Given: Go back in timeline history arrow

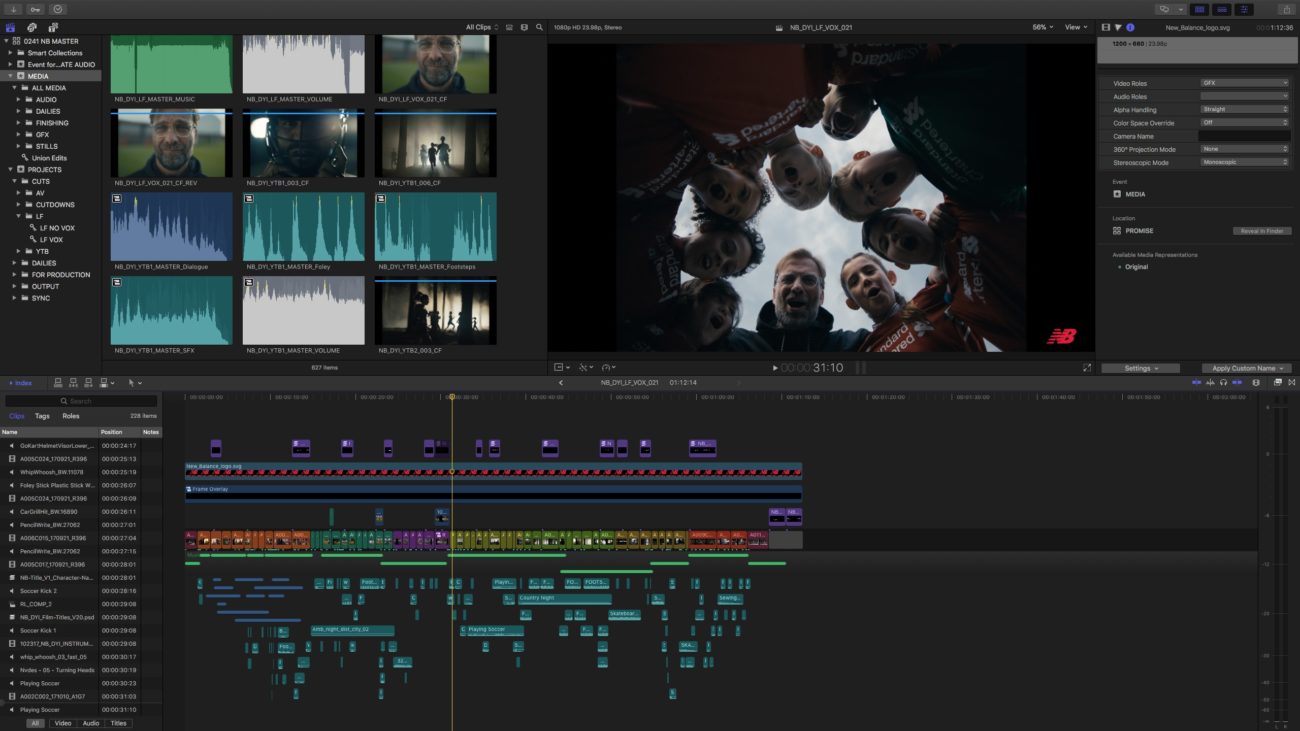Looking at the screenshot, I should pos(560,382).
